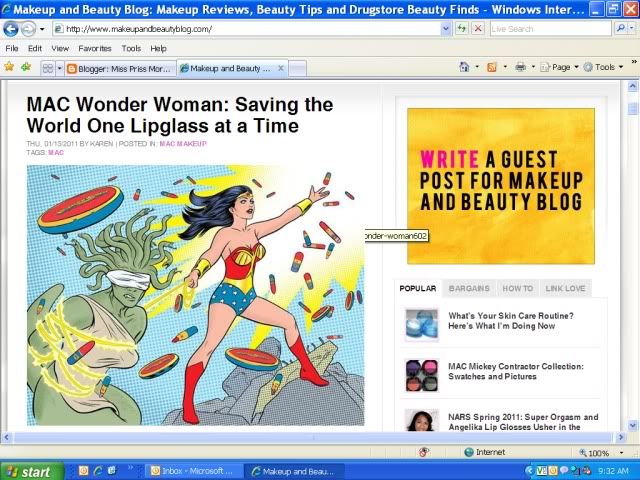Screen dimensions: 640x480
Task: Launch Internet Explorer from Quick Launch
Action: 97,471
